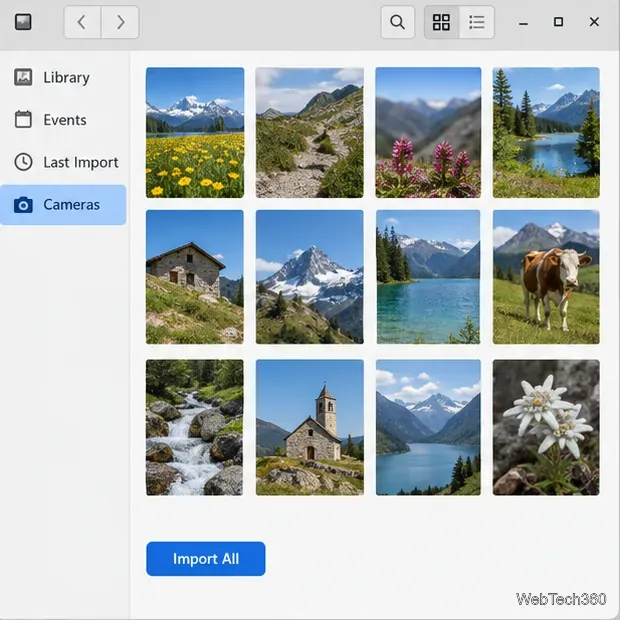
Task: Select the turquoise lake photo
Action: tap(428, 277)
